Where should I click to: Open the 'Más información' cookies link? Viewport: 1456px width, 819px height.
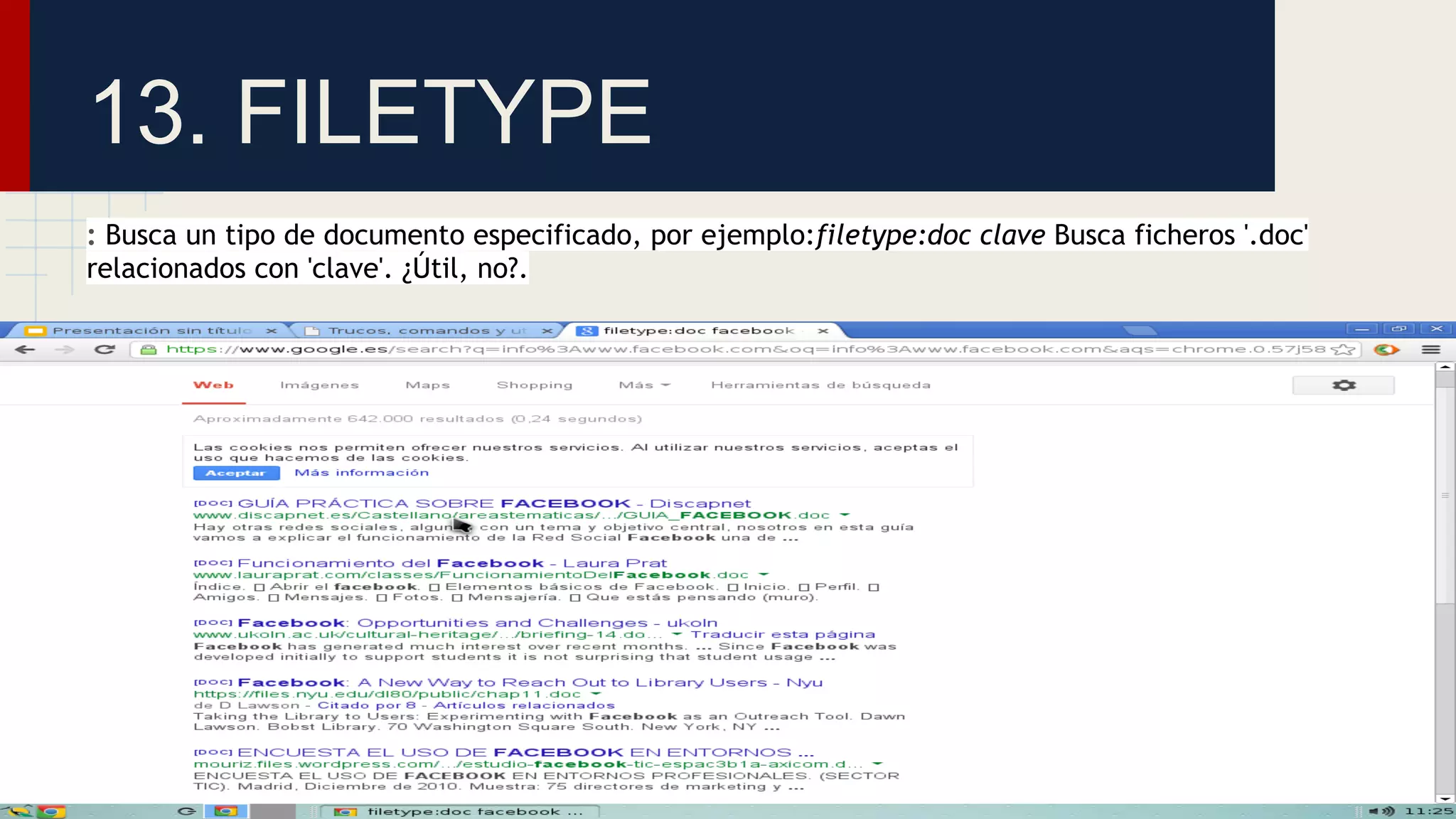click(x=362, y=472)
